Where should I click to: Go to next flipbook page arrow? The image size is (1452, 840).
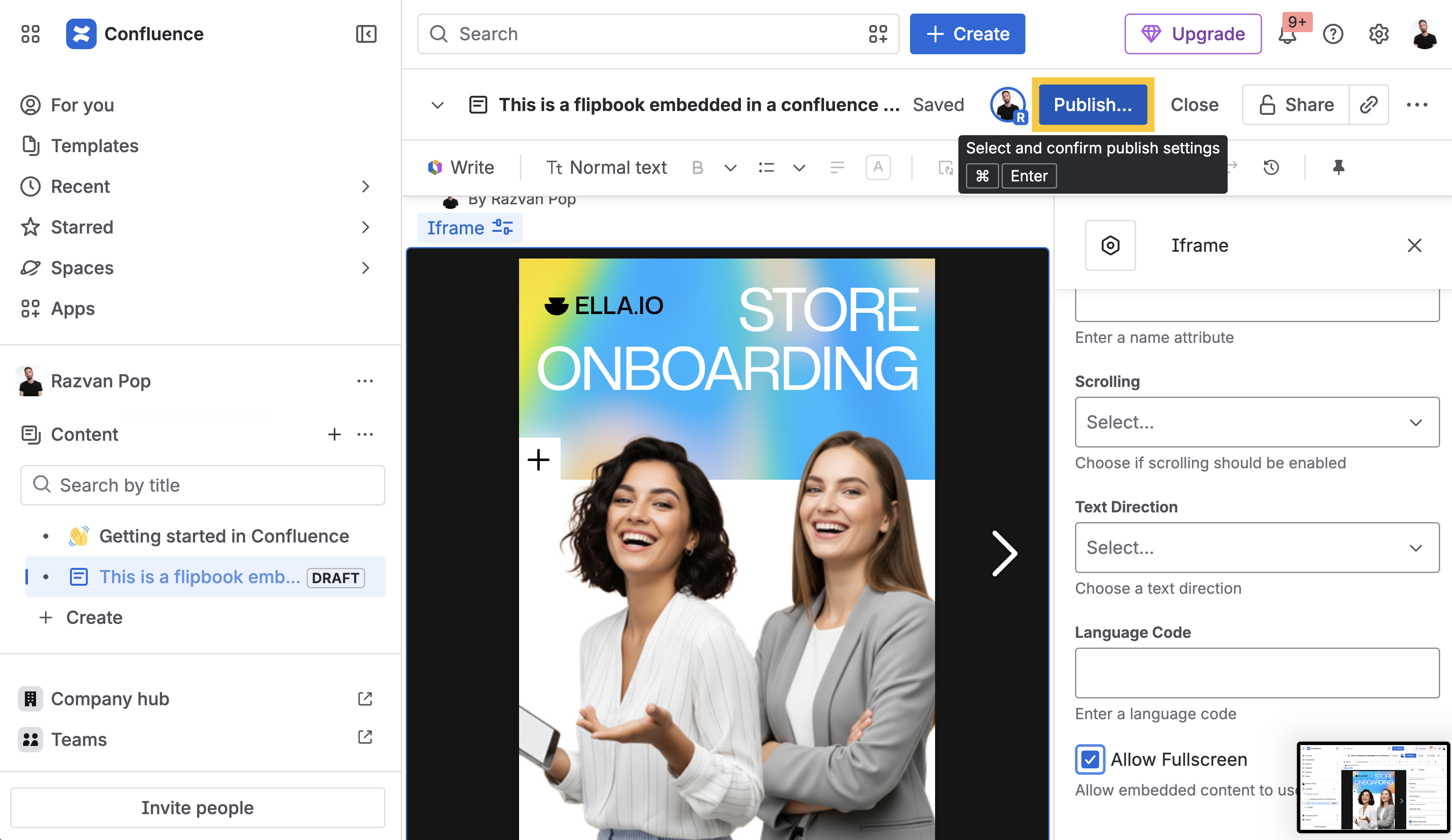coord(1005,553)
